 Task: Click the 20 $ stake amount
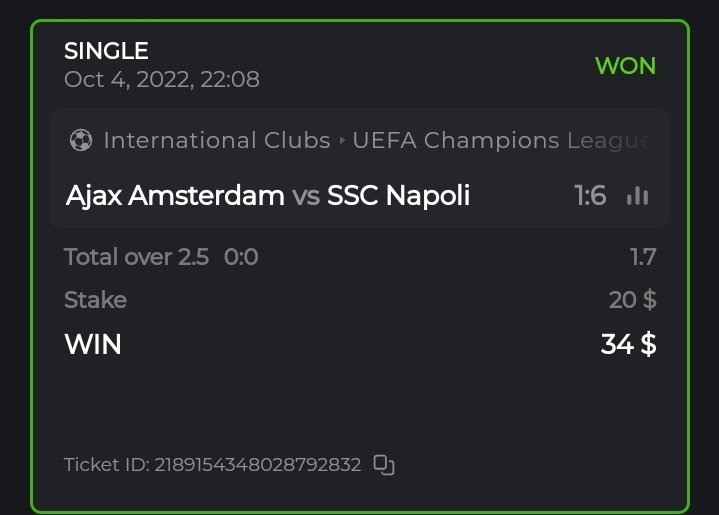pyautogui.click(x=632, y=300)
